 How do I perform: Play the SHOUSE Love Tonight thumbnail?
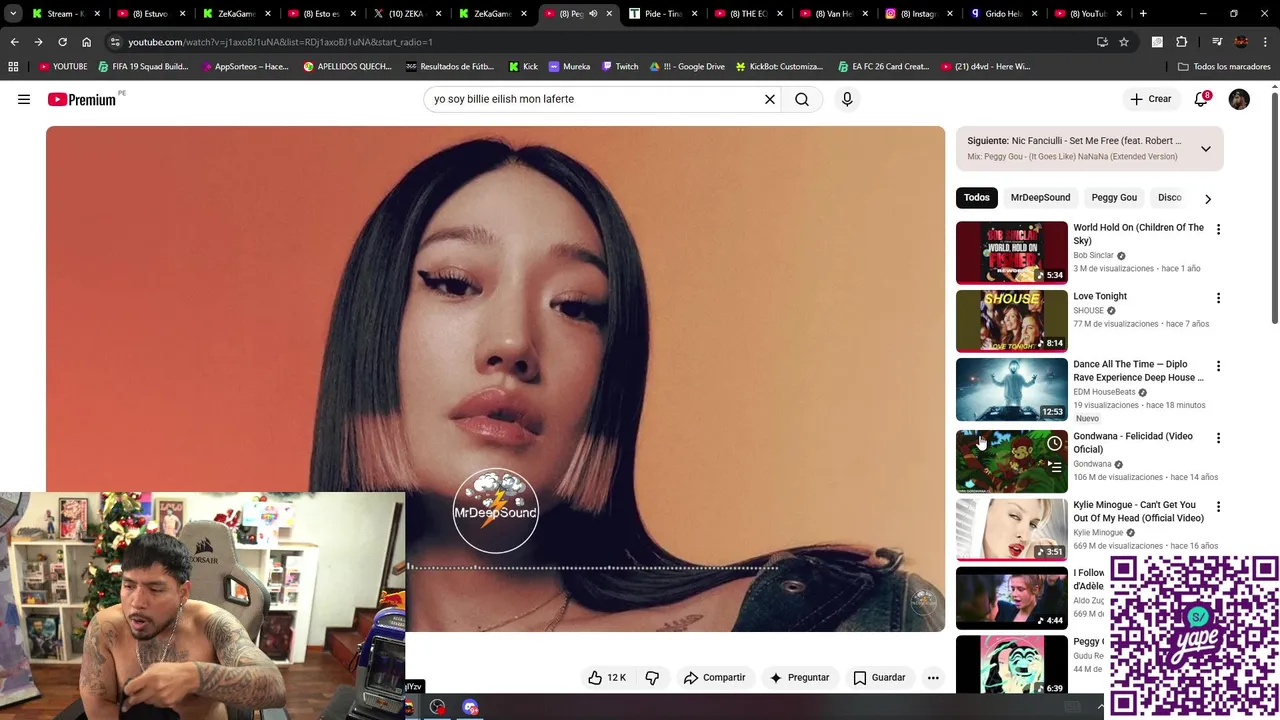[x=1012, y=321]
